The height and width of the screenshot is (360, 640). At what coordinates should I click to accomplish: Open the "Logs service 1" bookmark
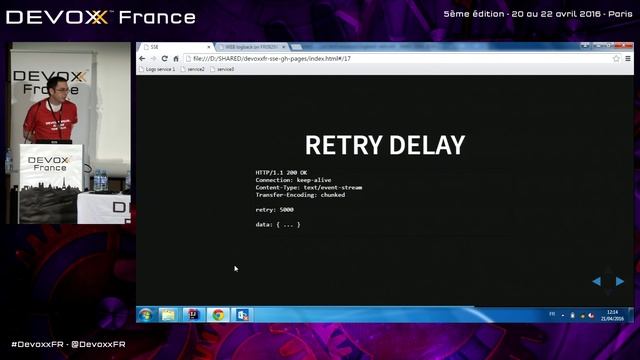click(x=157, y=69)
